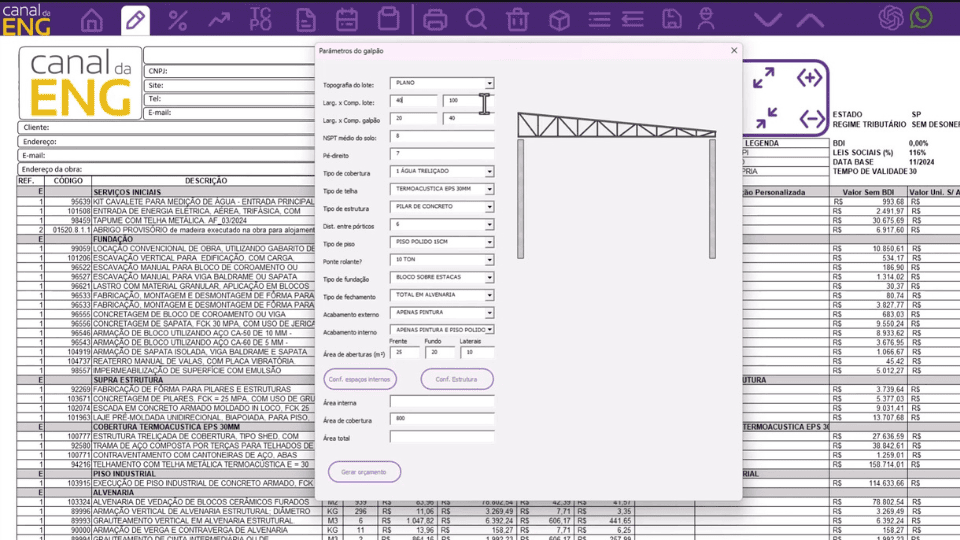Image resolution: width=960 pixels, height=540 pixels.
Task: Click the save diskette icon
Action: (672, 20)
